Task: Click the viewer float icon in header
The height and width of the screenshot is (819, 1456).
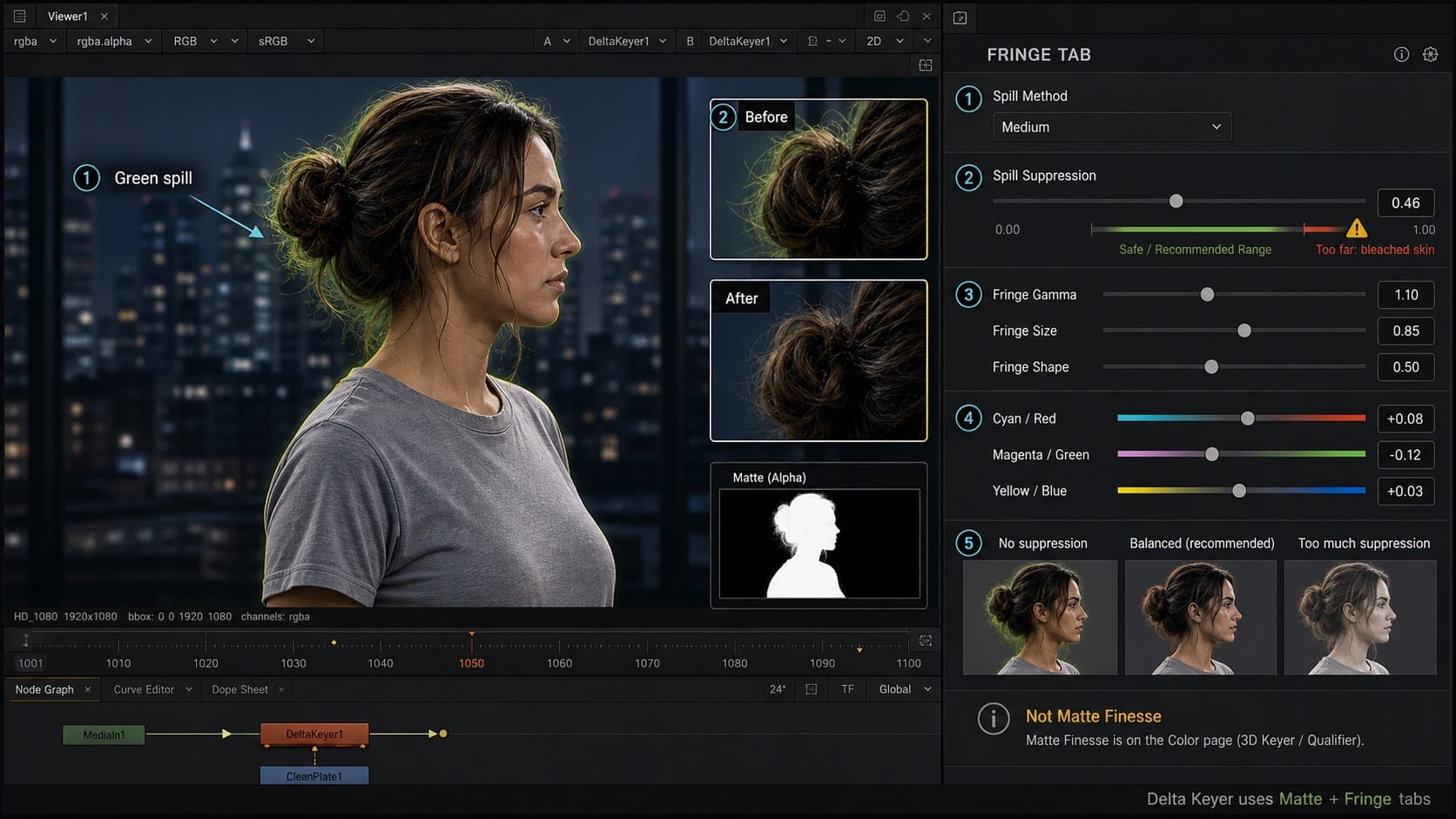Action: click(x=903, y=16)
